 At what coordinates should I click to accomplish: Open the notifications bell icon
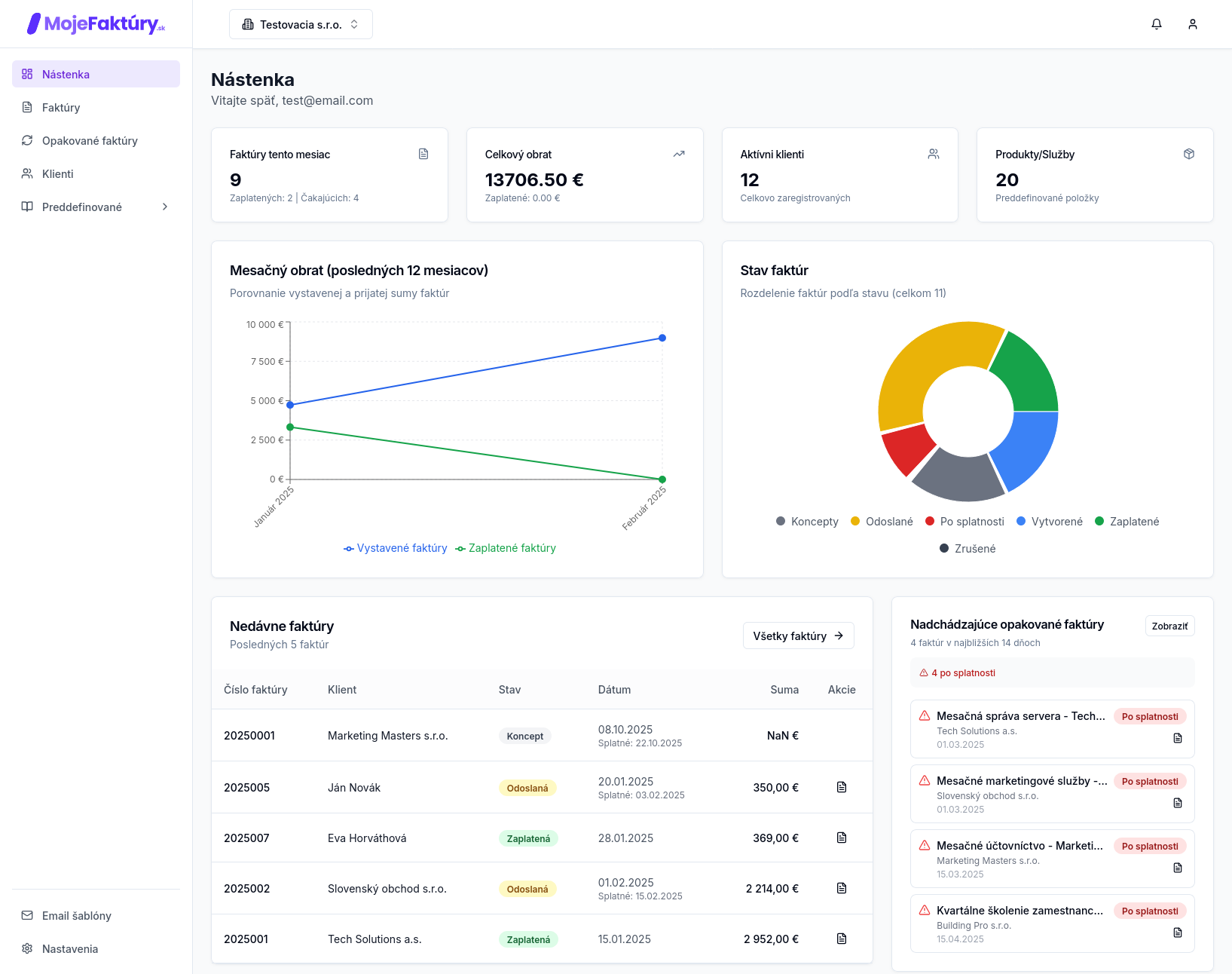1157,24
